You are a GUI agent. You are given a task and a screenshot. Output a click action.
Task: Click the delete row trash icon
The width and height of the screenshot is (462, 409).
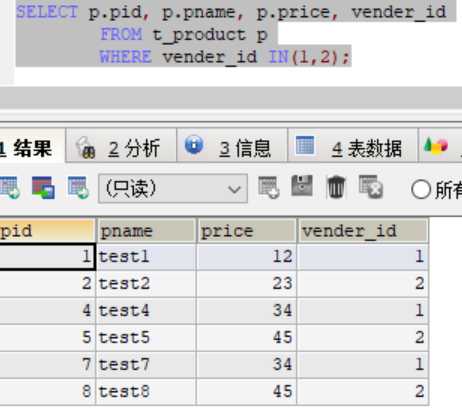(336, 187)
